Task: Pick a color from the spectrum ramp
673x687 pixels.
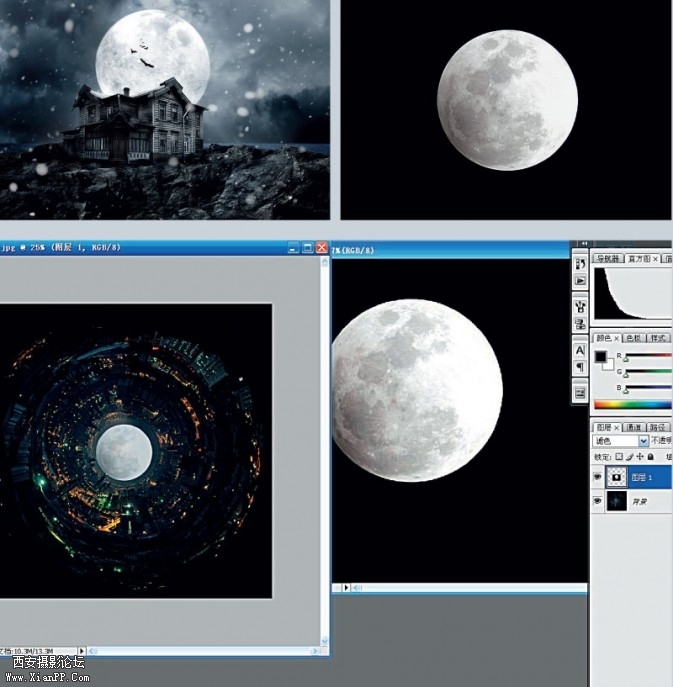Action: pyautogui.click(x=633, y=405)
